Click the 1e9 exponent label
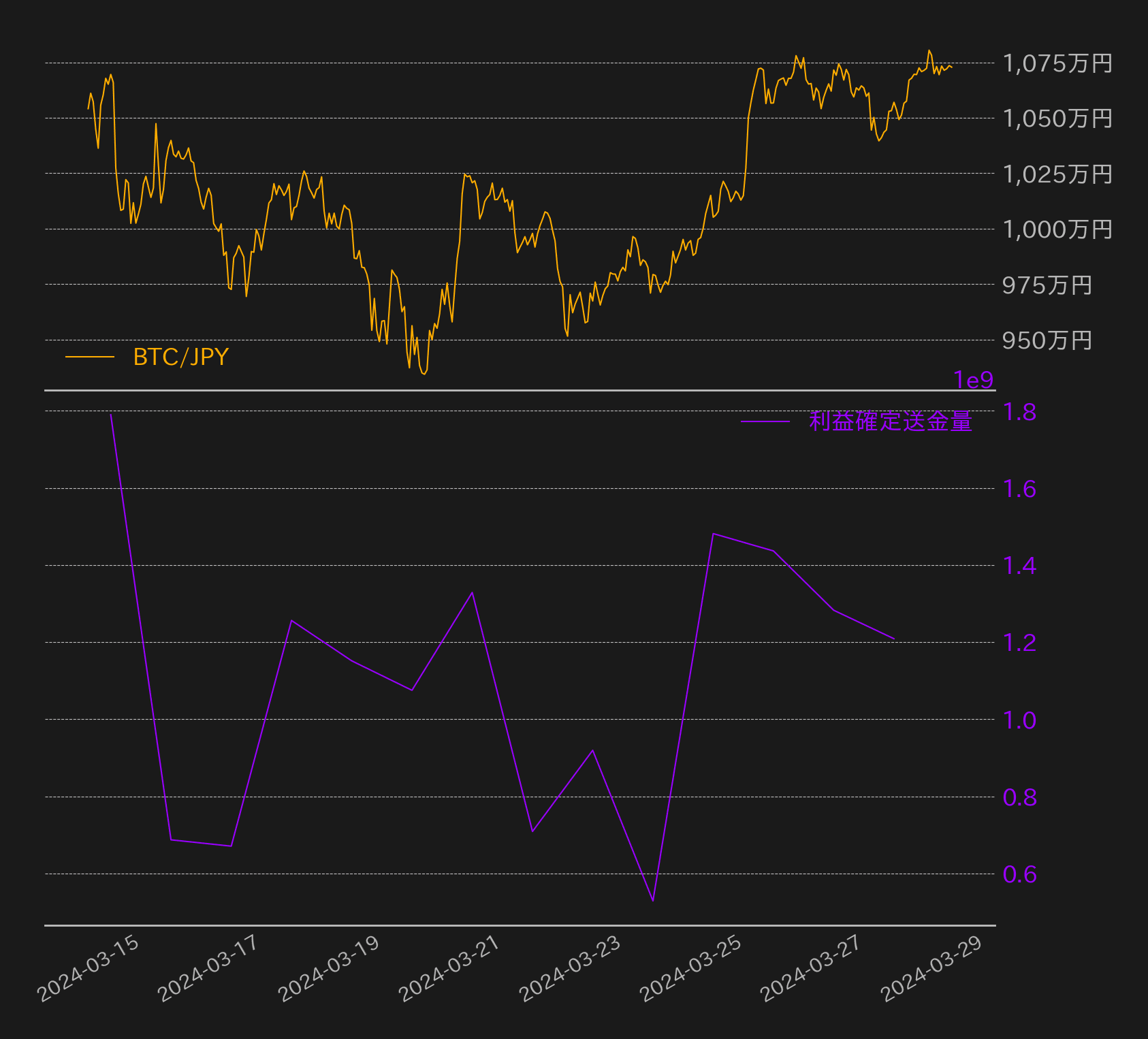The height and width of the screenshot is (1039, 1148). pos(973,380)
